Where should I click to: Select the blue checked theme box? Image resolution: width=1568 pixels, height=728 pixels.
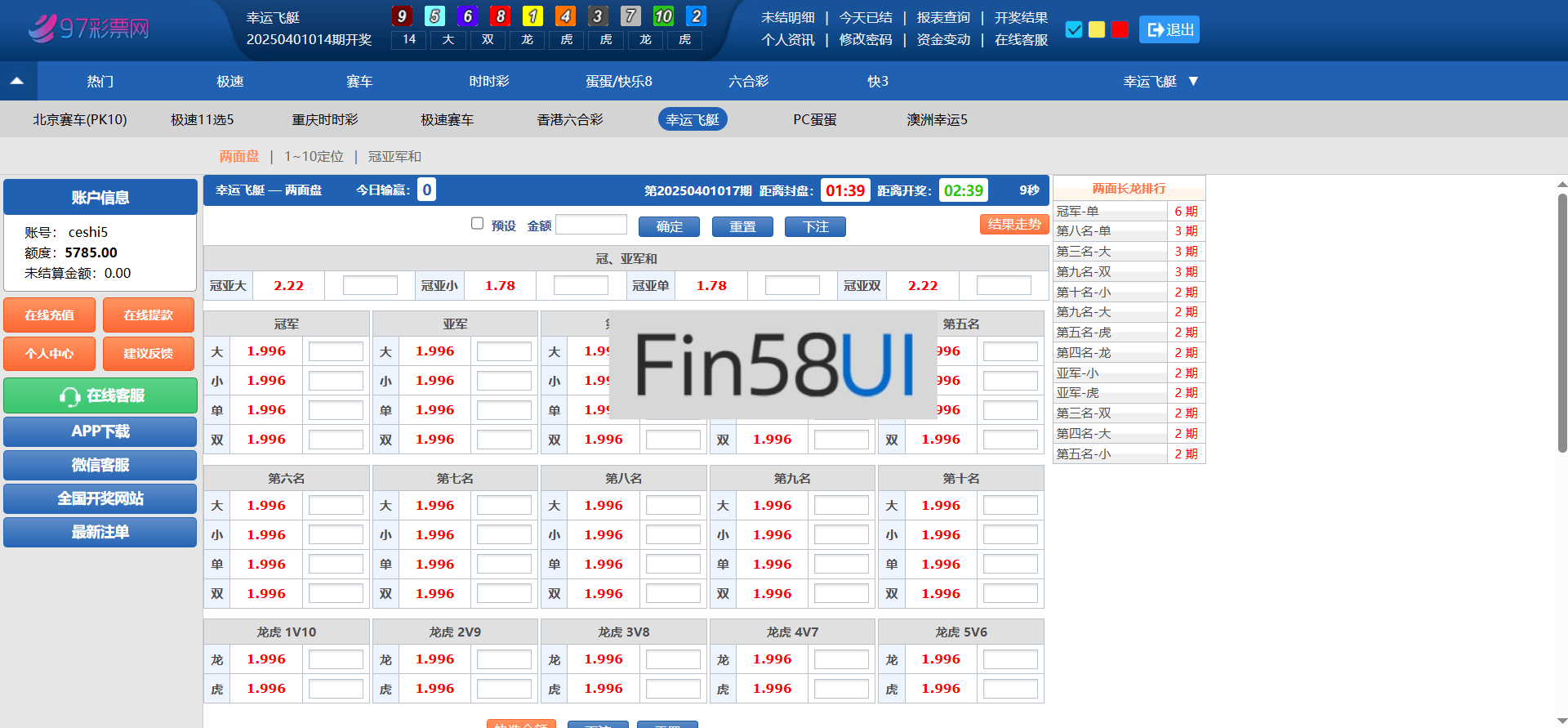click(1074, 29)
